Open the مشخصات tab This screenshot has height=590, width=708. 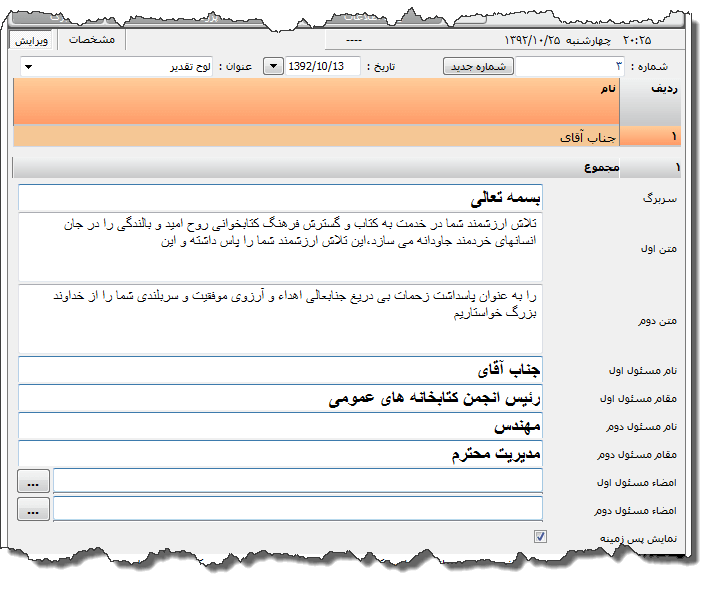pyautogui.click(x=92, y=40)
